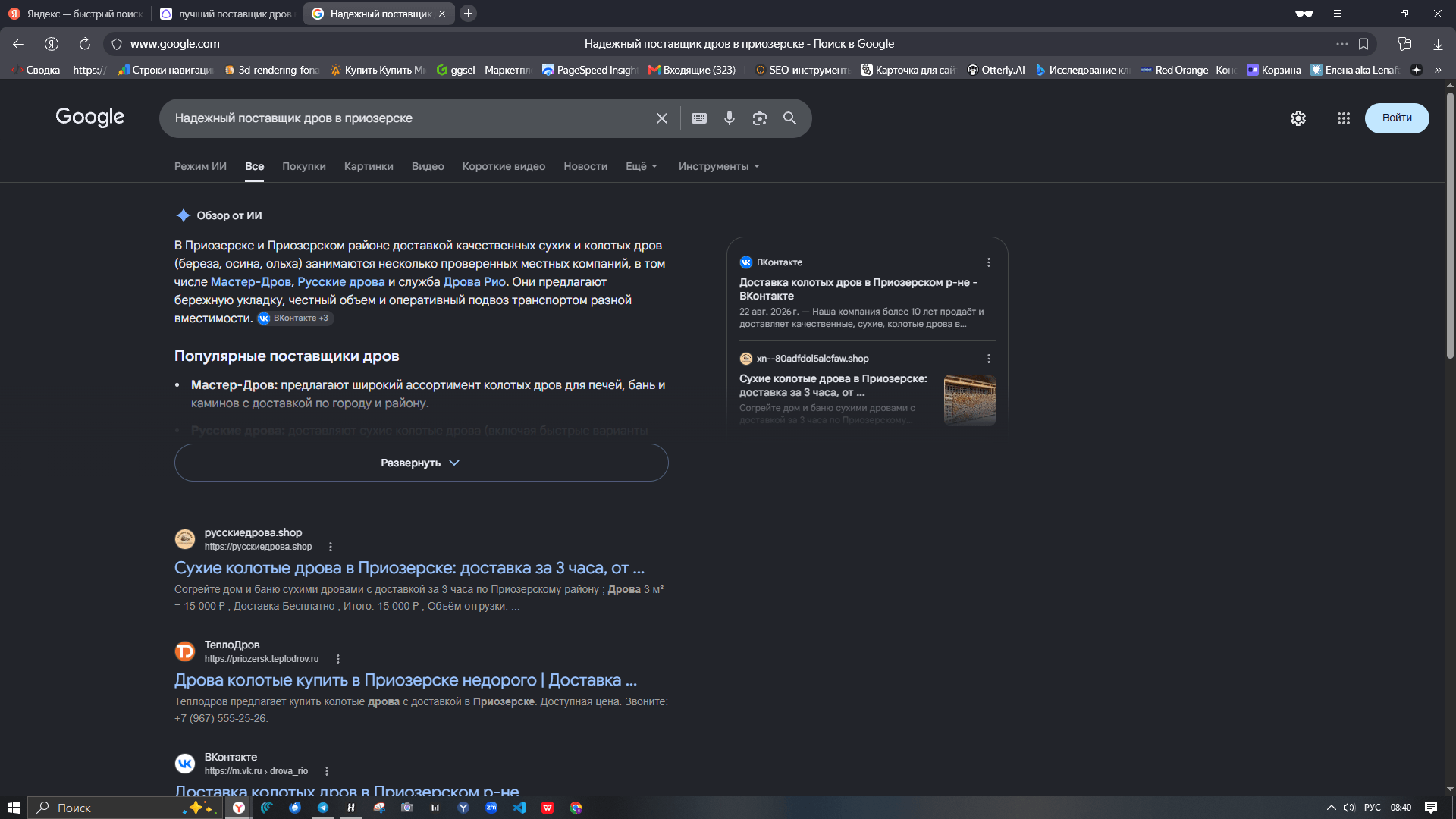Start voice search with microphone icon
Viewport: 1456px width, 819px height.
pos(729,118)
